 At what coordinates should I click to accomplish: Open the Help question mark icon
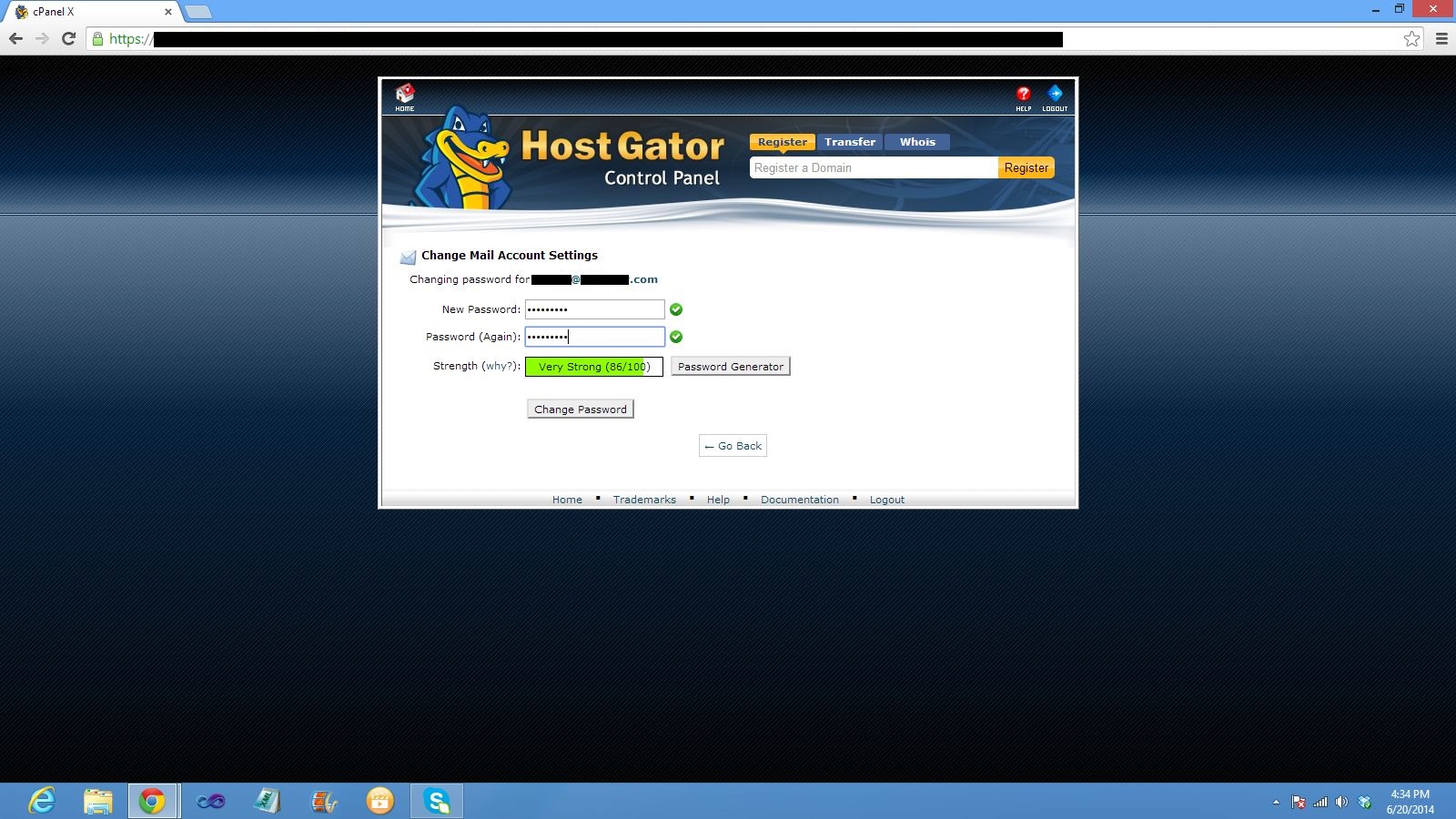[1024, 97]
